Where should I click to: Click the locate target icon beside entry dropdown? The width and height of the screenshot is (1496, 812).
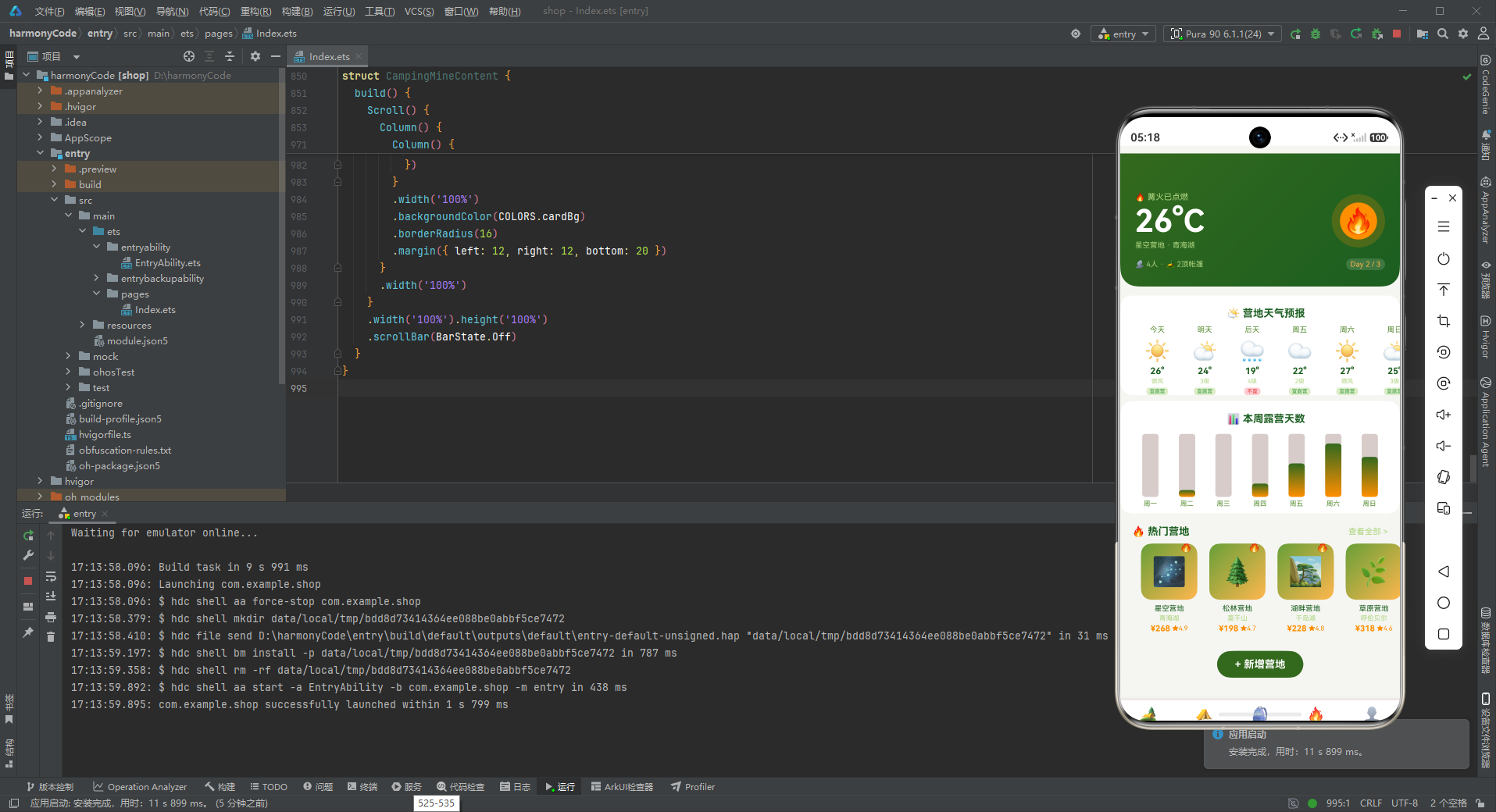click(1076, 34)
